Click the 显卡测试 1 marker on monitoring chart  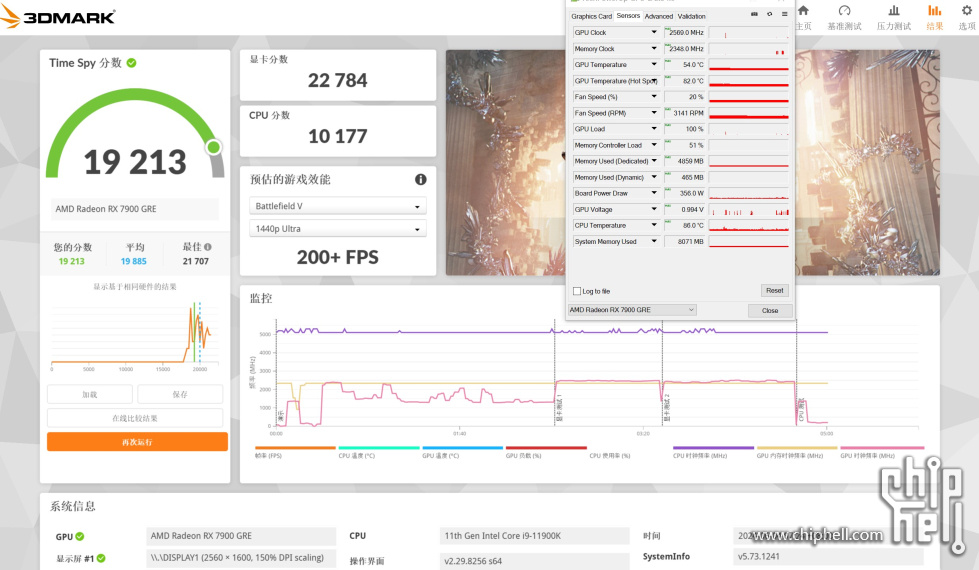coord(559,408)
